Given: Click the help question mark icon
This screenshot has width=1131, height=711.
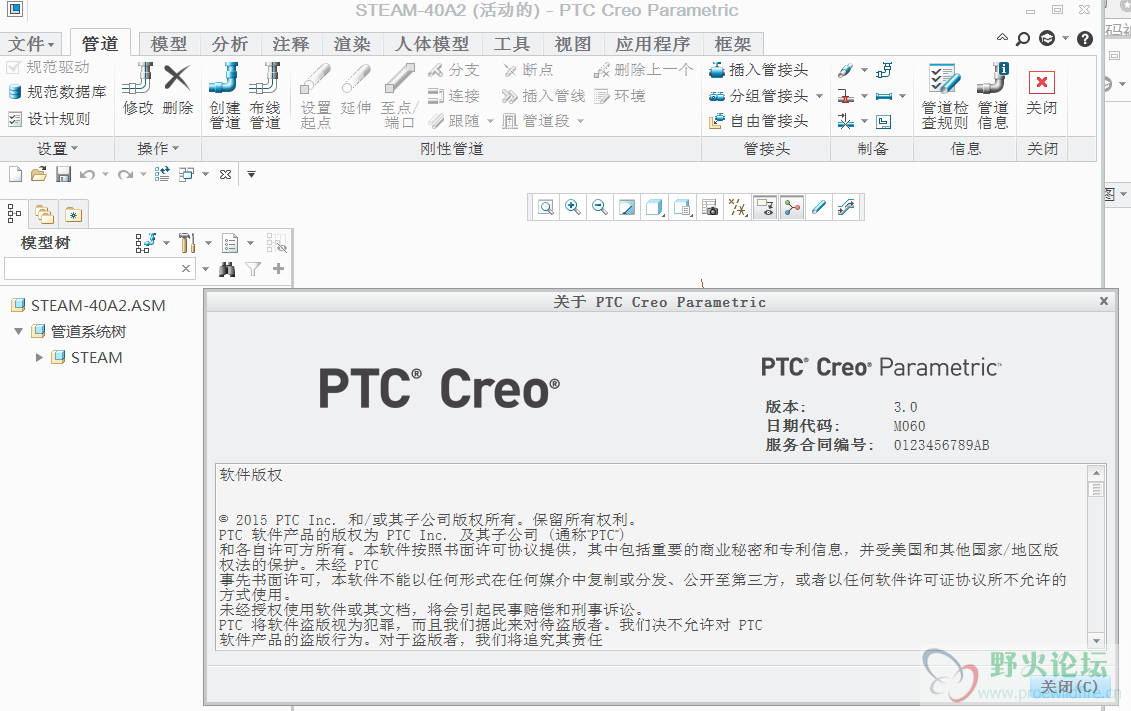Looking at the screenshot, I should (1085, 39).
